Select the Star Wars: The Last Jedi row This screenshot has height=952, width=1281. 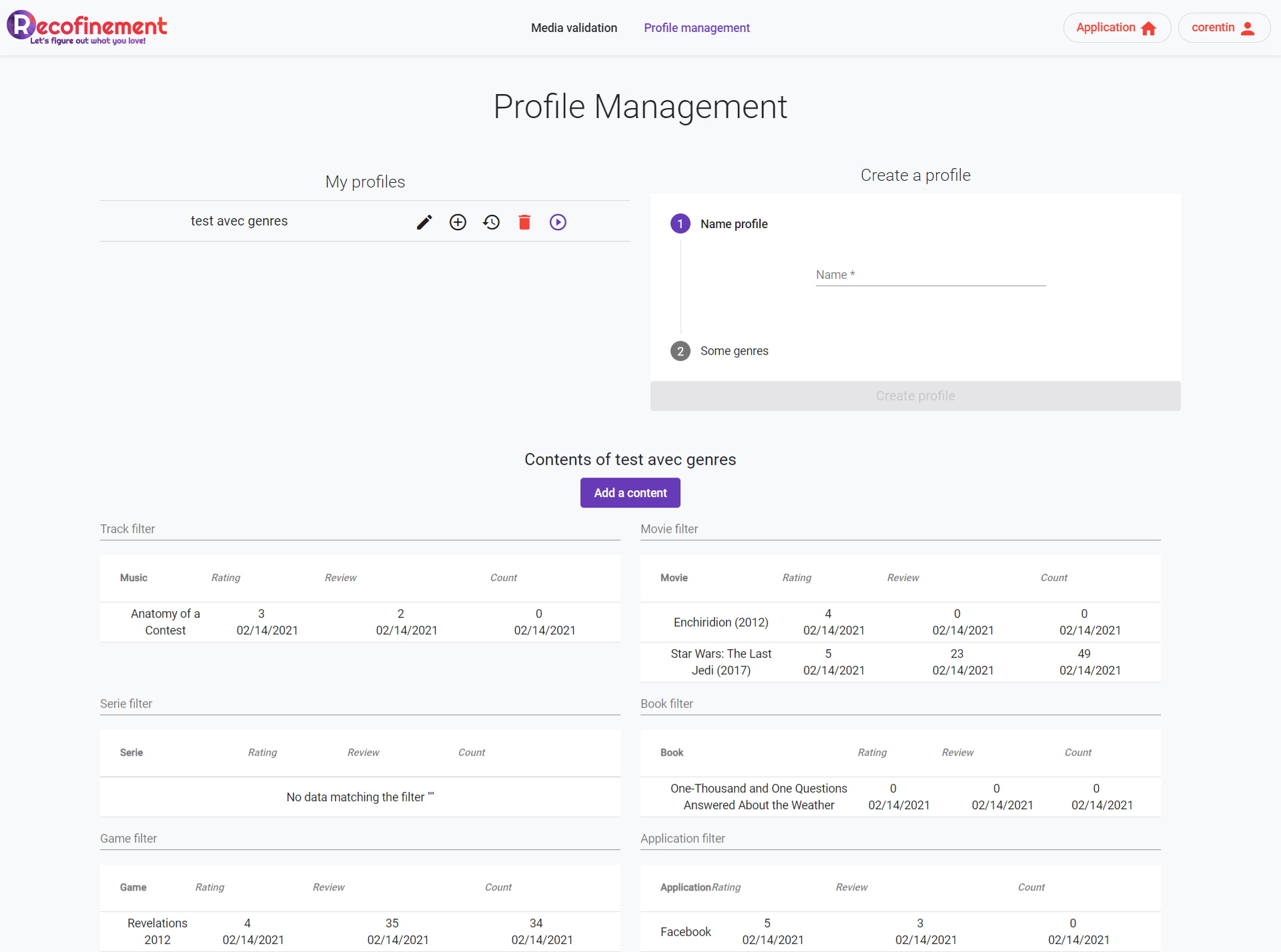[x=721, y=662]
